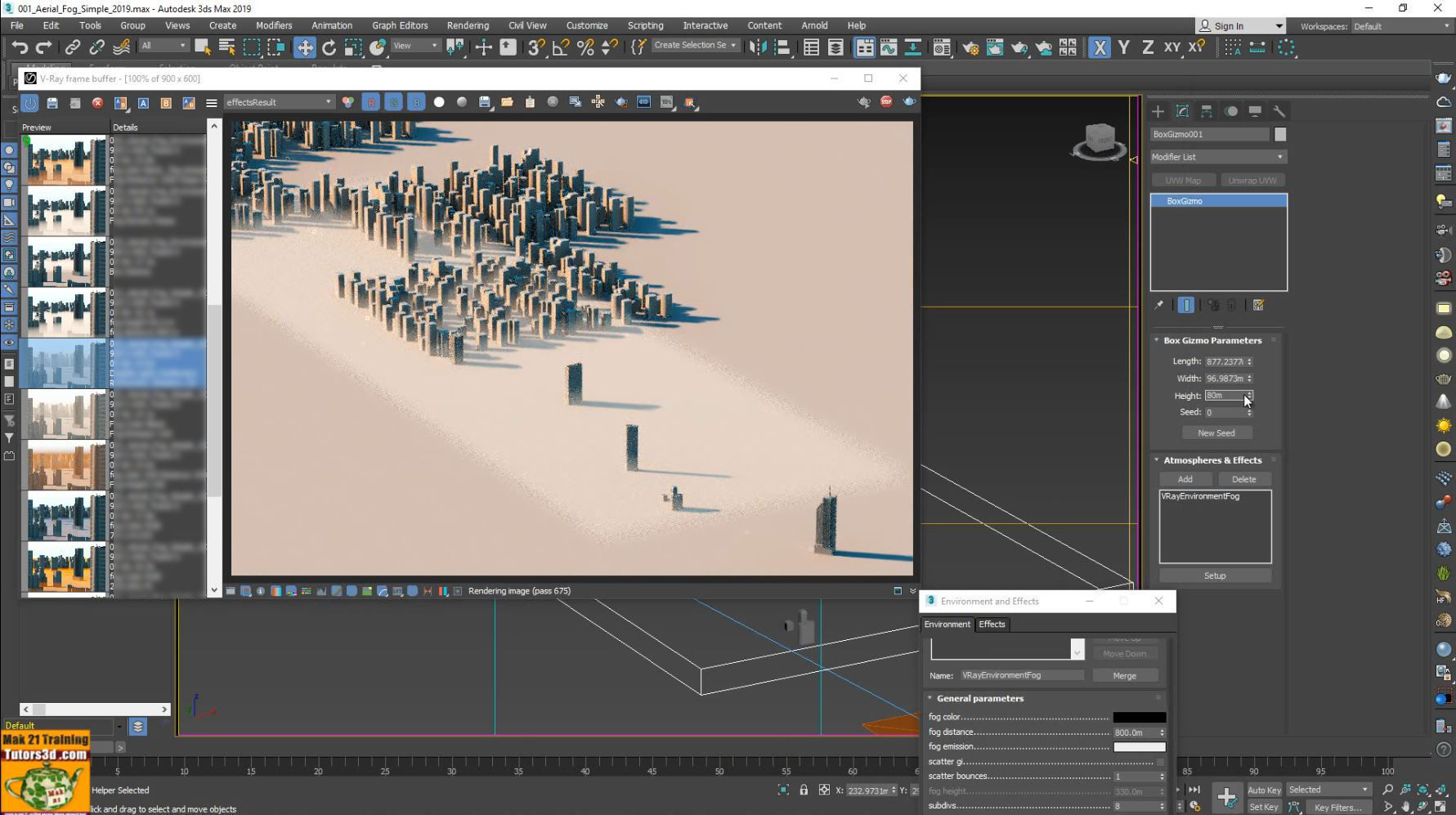The width and height of the screenshot is (1456, 815).
Task: Click the New Seed button
Action: [x=1216, y=433]
